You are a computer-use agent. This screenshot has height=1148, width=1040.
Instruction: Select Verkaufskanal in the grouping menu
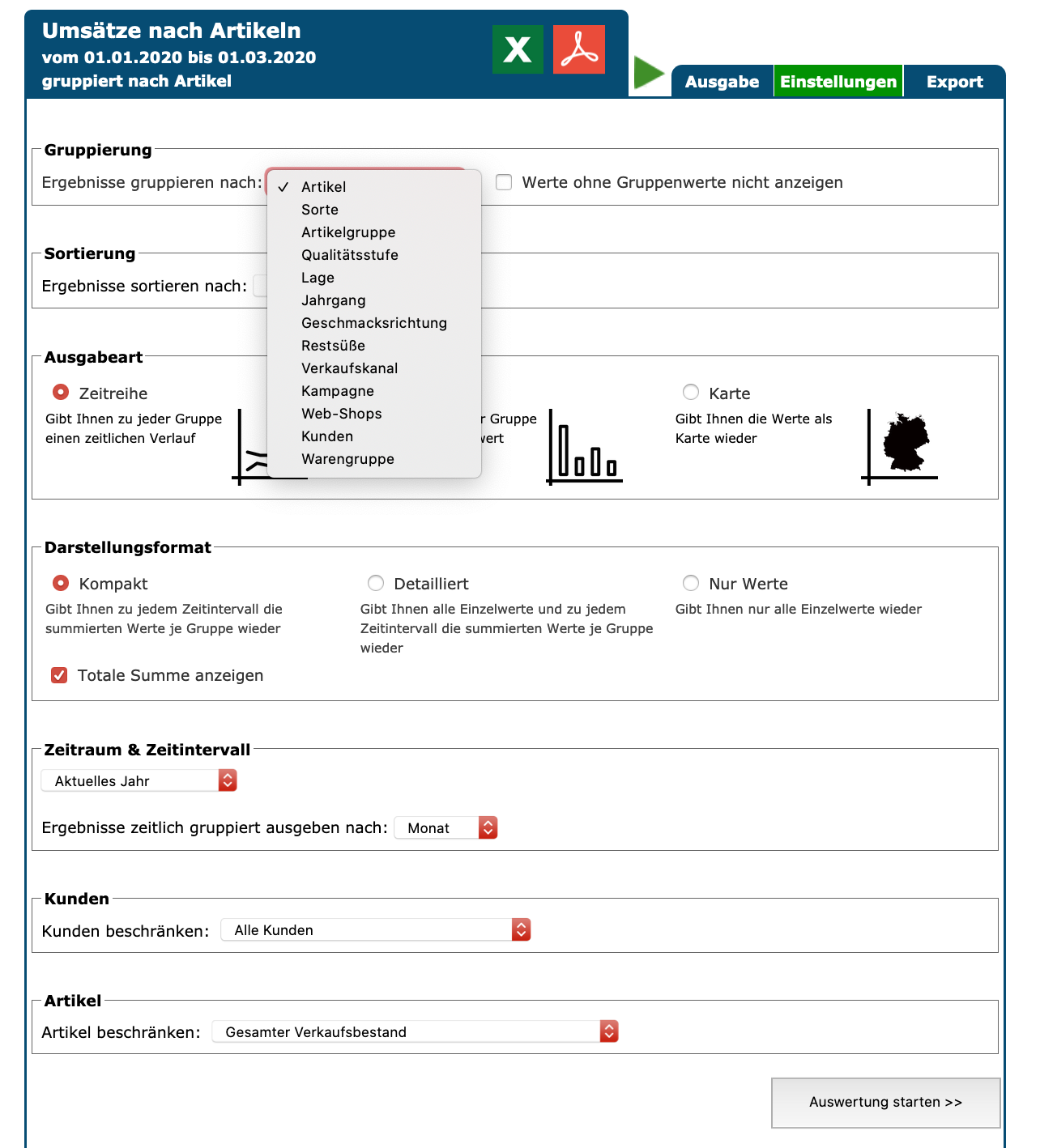tap(350, 368)
